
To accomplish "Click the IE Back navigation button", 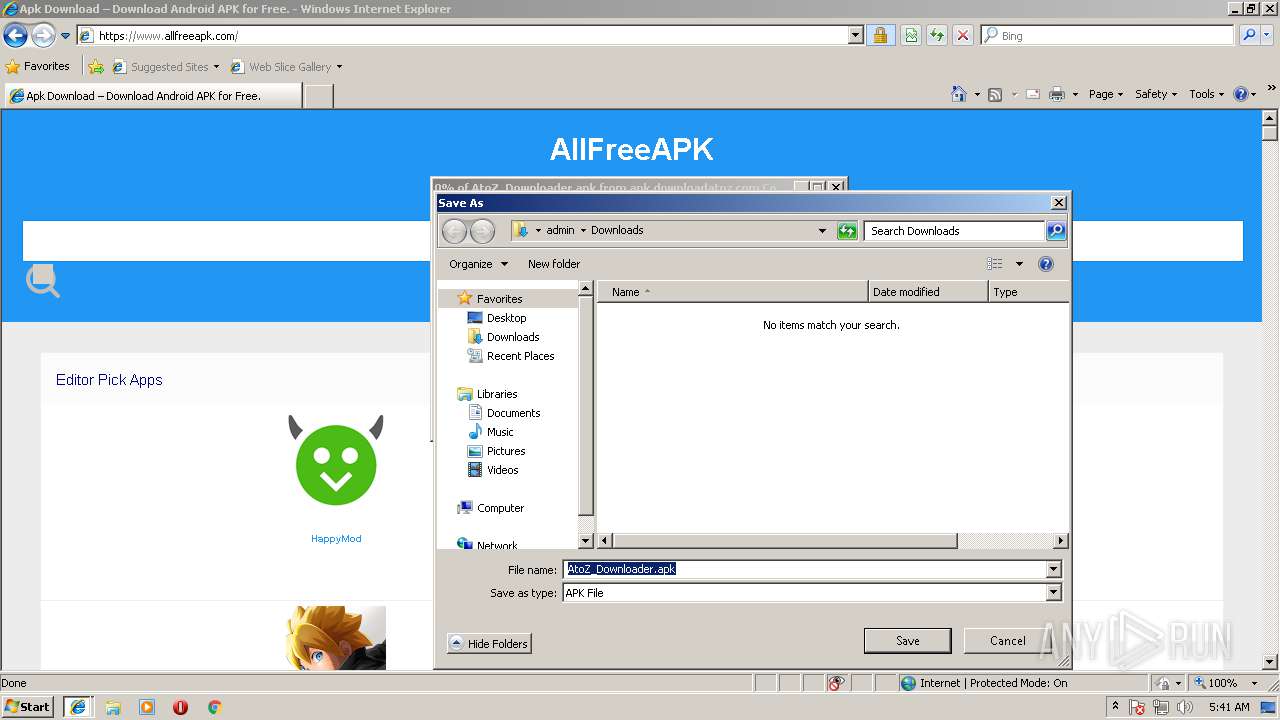I will 15,36.
